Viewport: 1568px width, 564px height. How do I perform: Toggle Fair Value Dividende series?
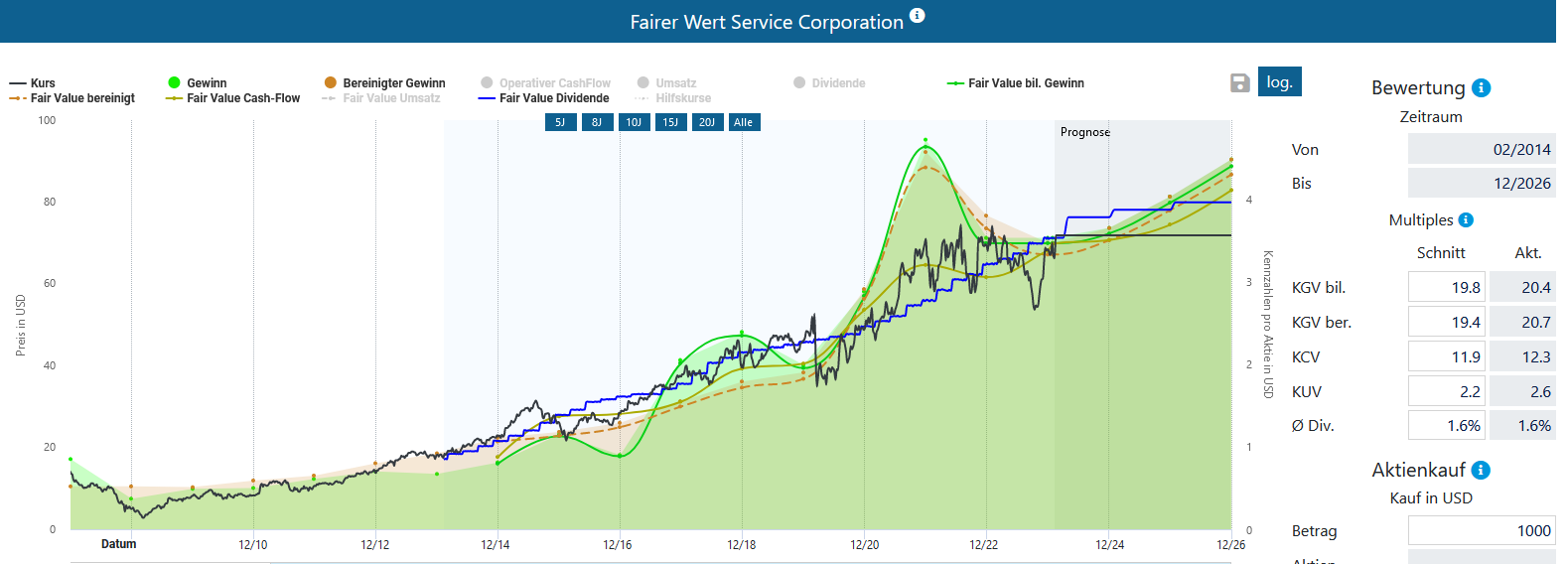(543, 98)
